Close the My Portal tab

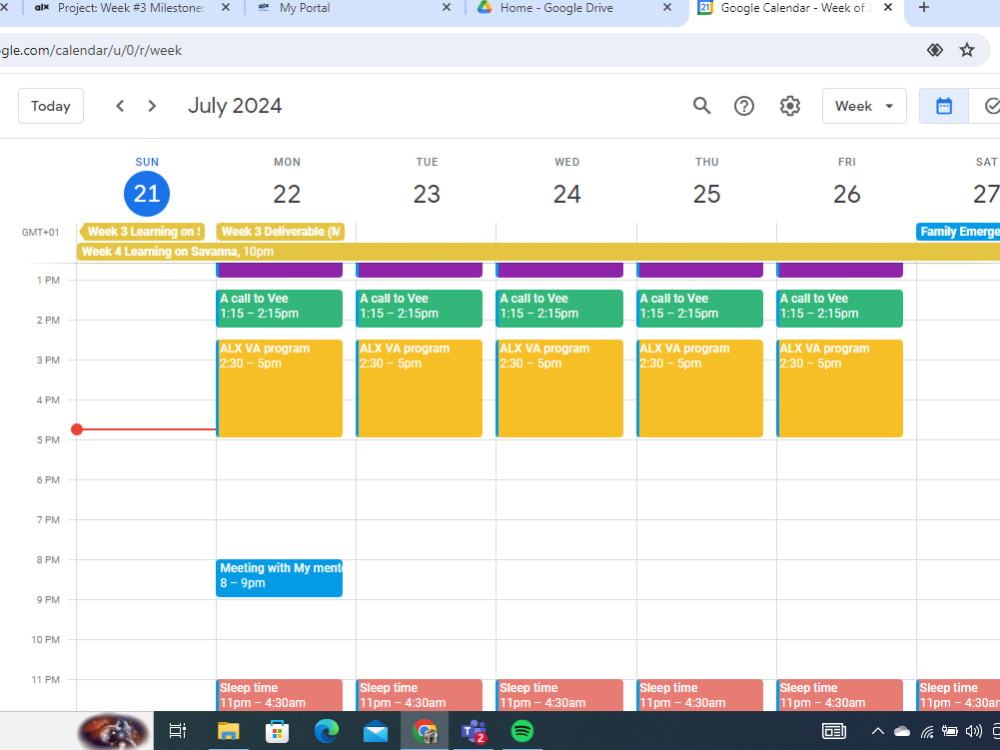[x=446, y=8]
